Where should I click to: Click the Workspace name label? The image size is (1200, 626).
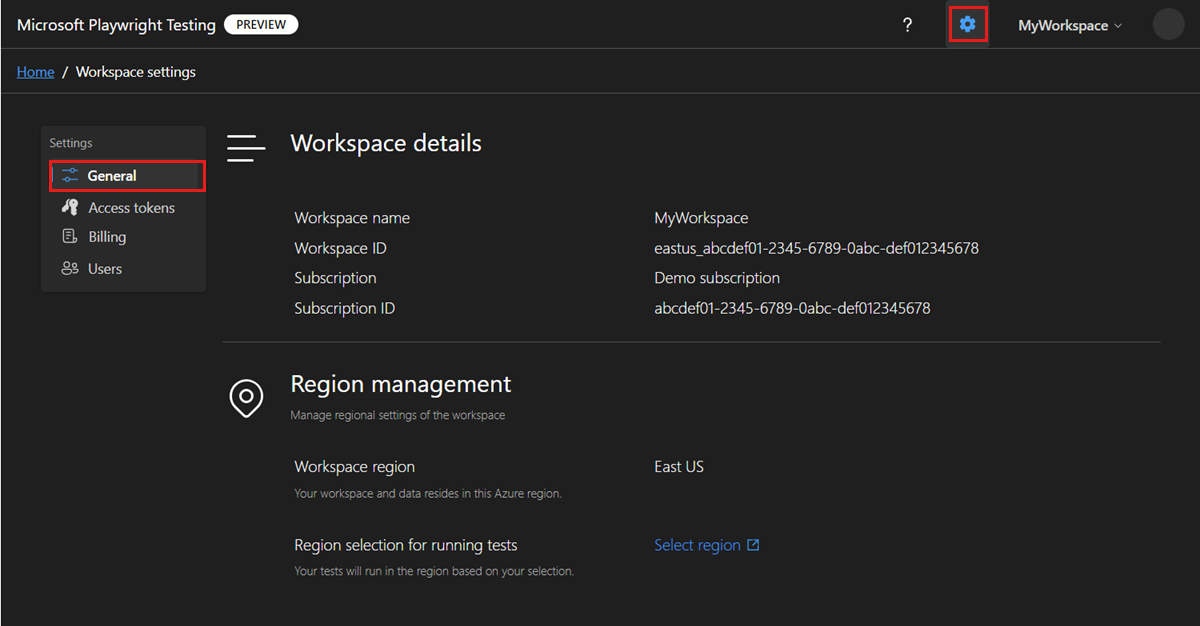(352, 218)
